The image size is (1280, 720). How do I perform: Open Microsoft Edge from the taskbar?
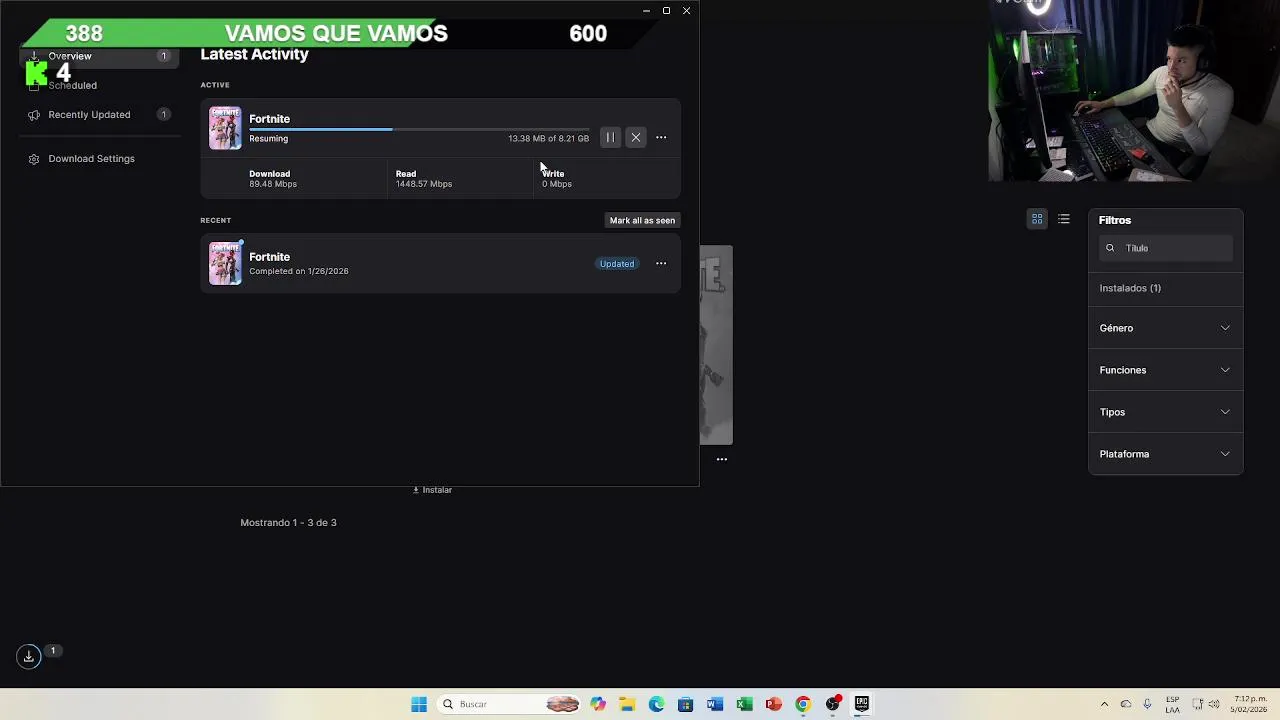pos(656,704)
